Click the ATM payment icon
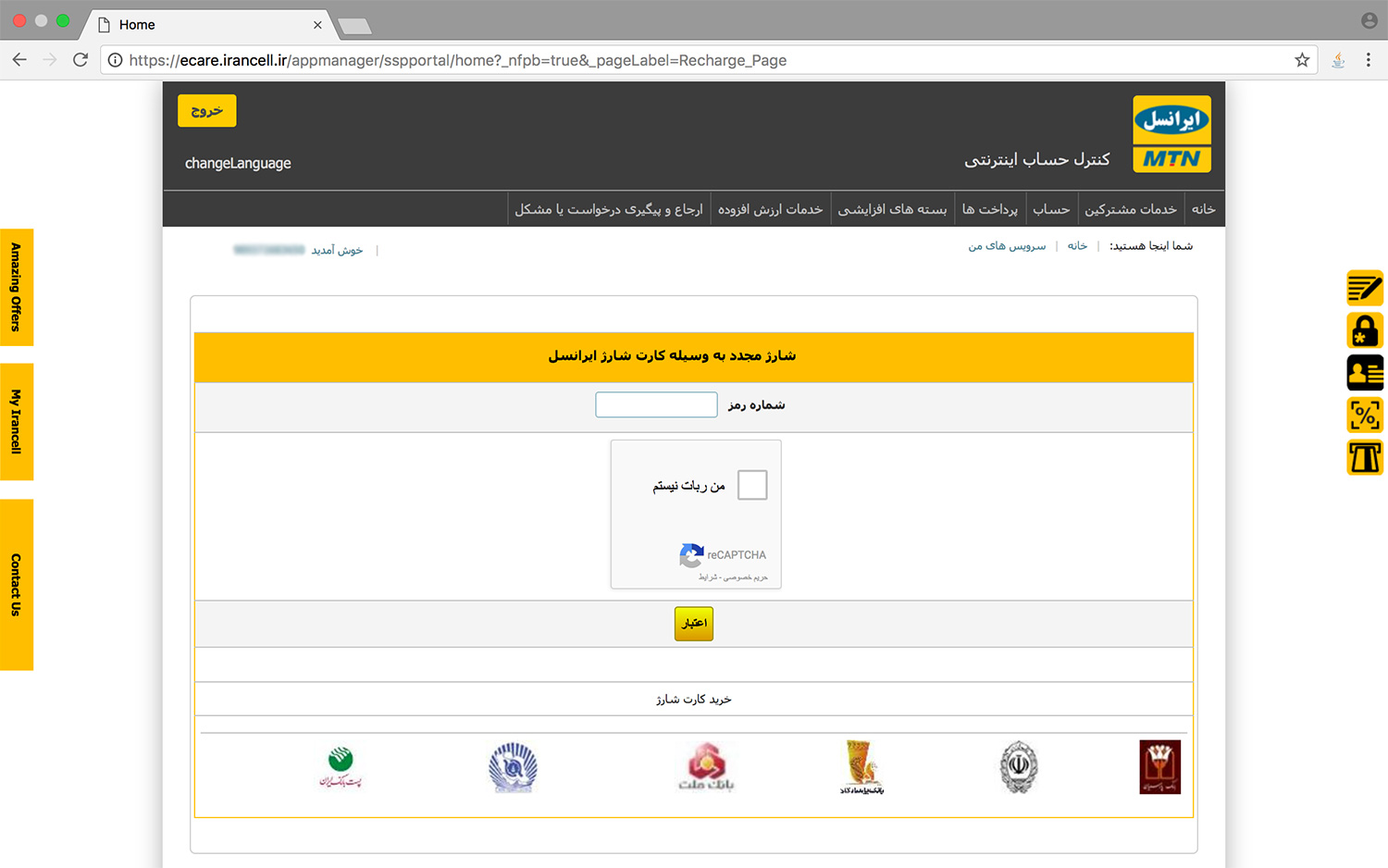The width and height of the screenshot is (1388, 868). point(1365,458)
